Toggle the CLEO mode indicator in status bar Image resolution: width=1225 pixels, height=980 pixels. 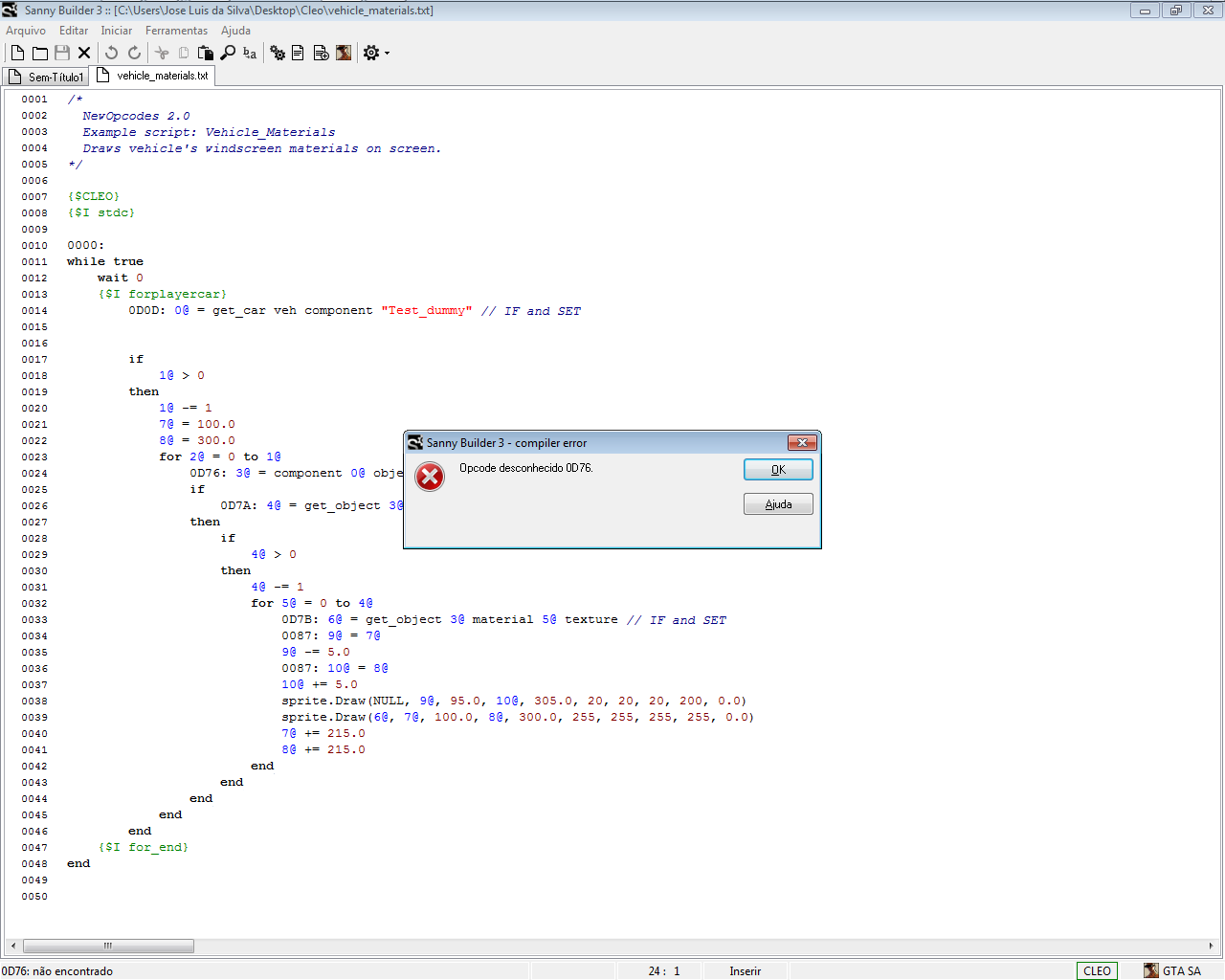[1097, 970]
